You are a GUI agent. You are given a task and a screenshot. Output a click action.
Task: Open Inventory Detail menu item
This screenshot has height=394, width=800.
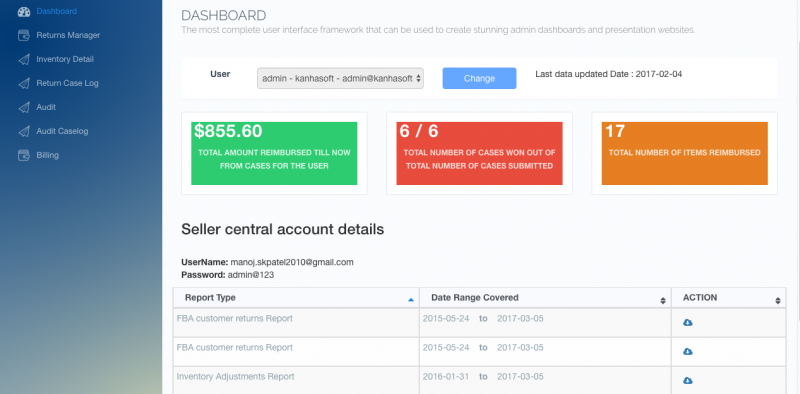(x=65, y=59)
